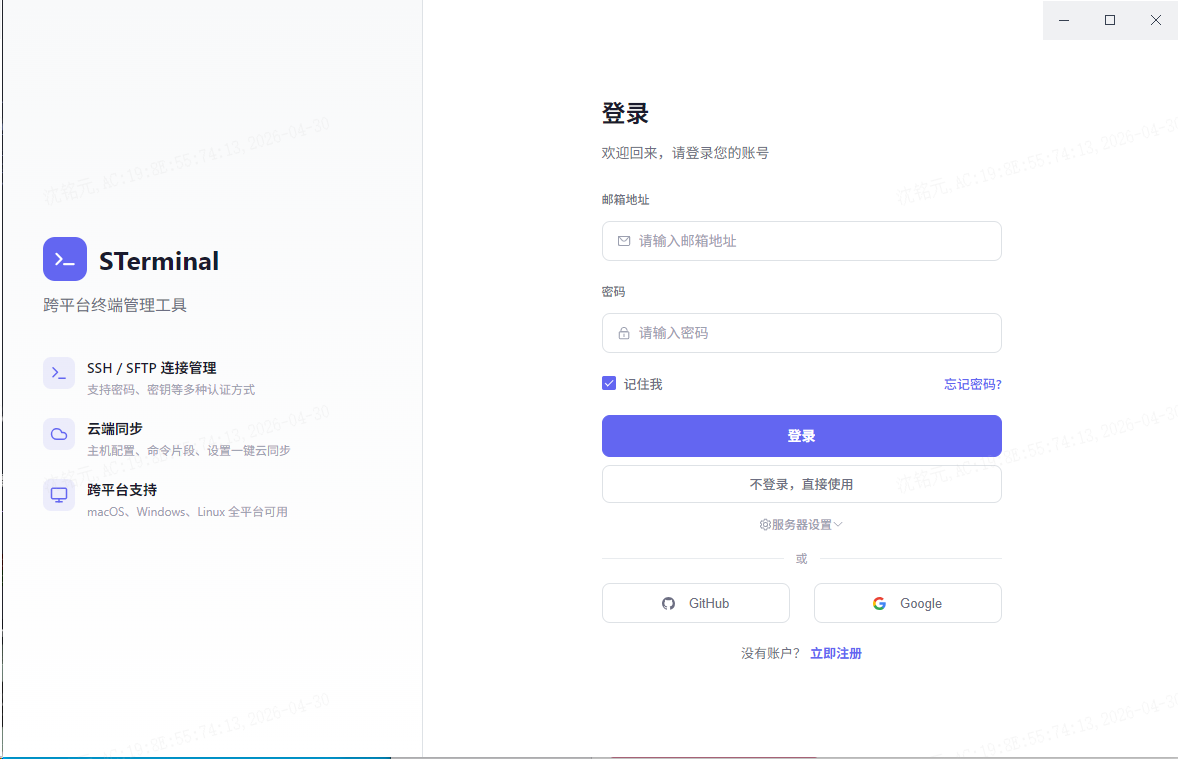This screenshot has width=1178, height=759.
Task: Click 不登录，直接使用 button
Action: (802, 484)
